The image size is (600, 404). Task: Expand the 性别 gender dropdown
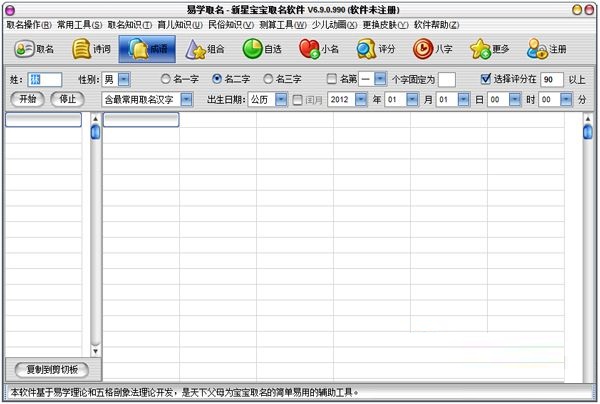click(124, 80)
